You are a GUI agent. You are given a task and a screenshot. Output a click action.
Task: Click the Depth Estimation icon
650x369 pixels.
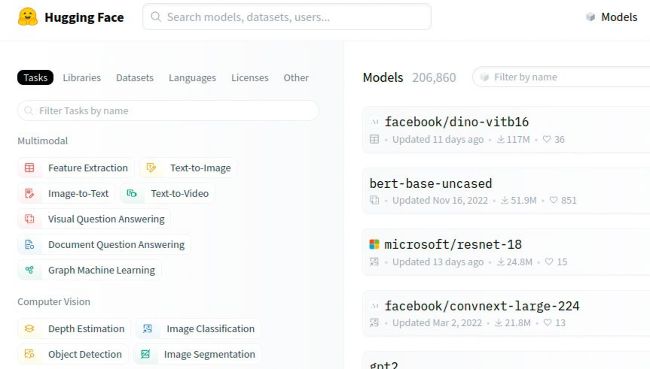[29, 329]
